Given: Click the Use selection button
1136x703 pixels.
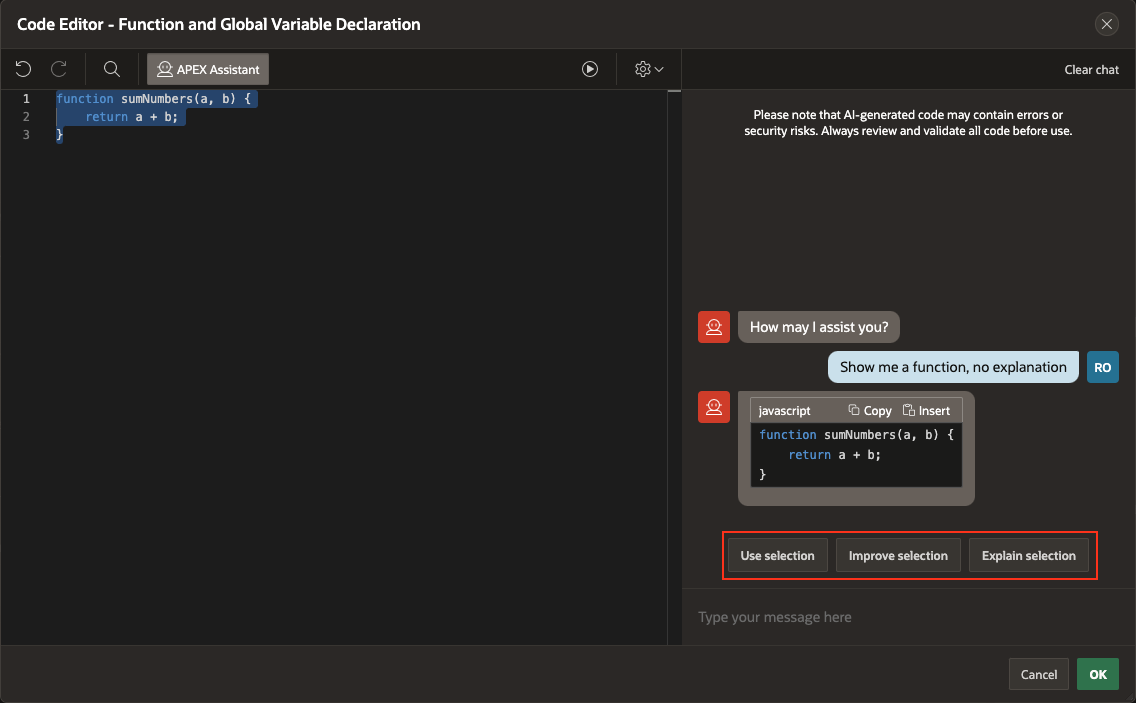Looking at the screenshot, I should [777, 555].
